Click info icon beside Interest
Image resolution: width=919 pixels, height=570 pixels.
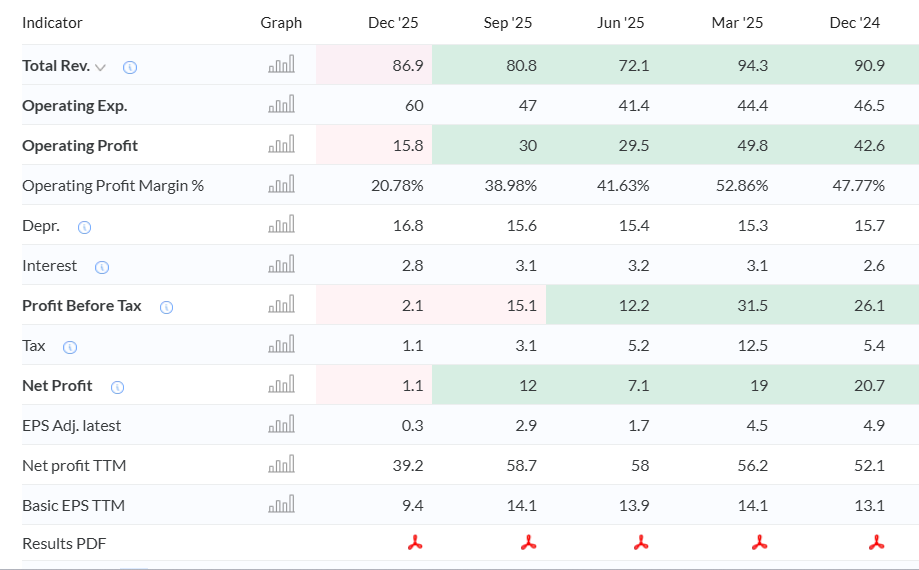102,268
